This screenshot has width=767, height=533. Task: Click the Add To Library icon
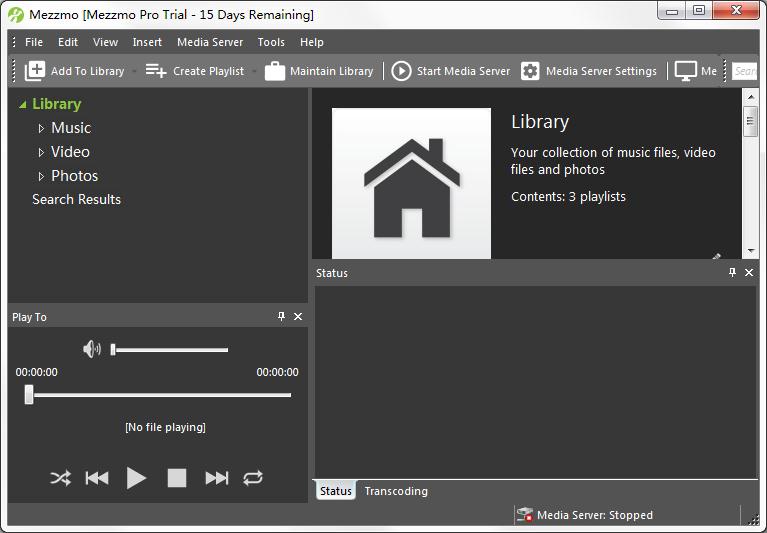[35, 71]
